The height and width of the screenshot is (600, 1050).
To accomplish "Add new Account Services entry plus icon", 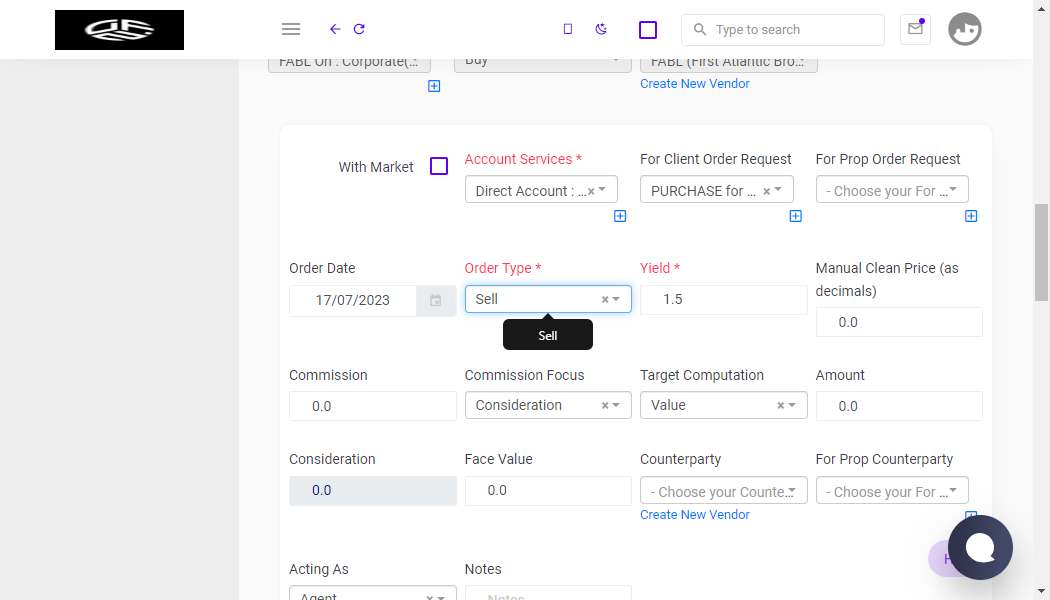I will pos(620,216).
